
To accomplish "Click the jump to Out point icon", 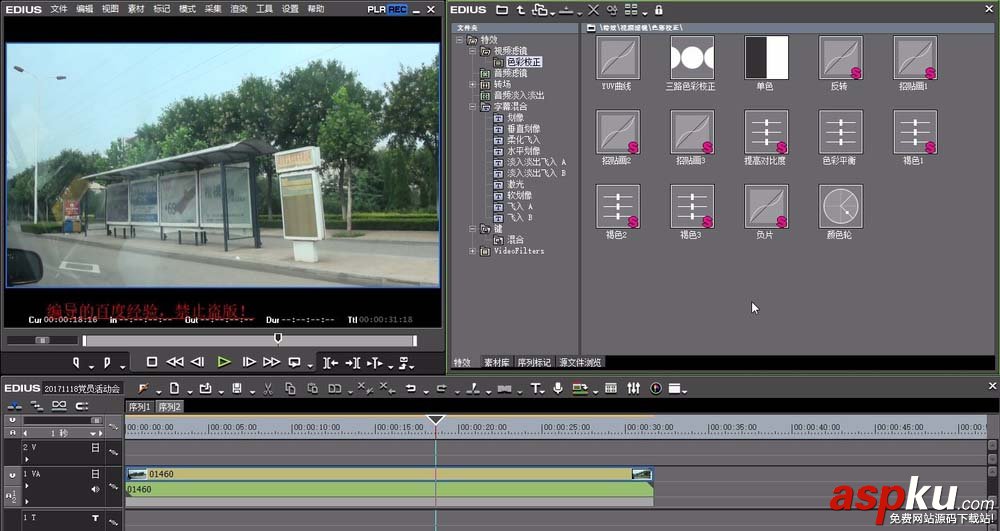I will point(353,363).
